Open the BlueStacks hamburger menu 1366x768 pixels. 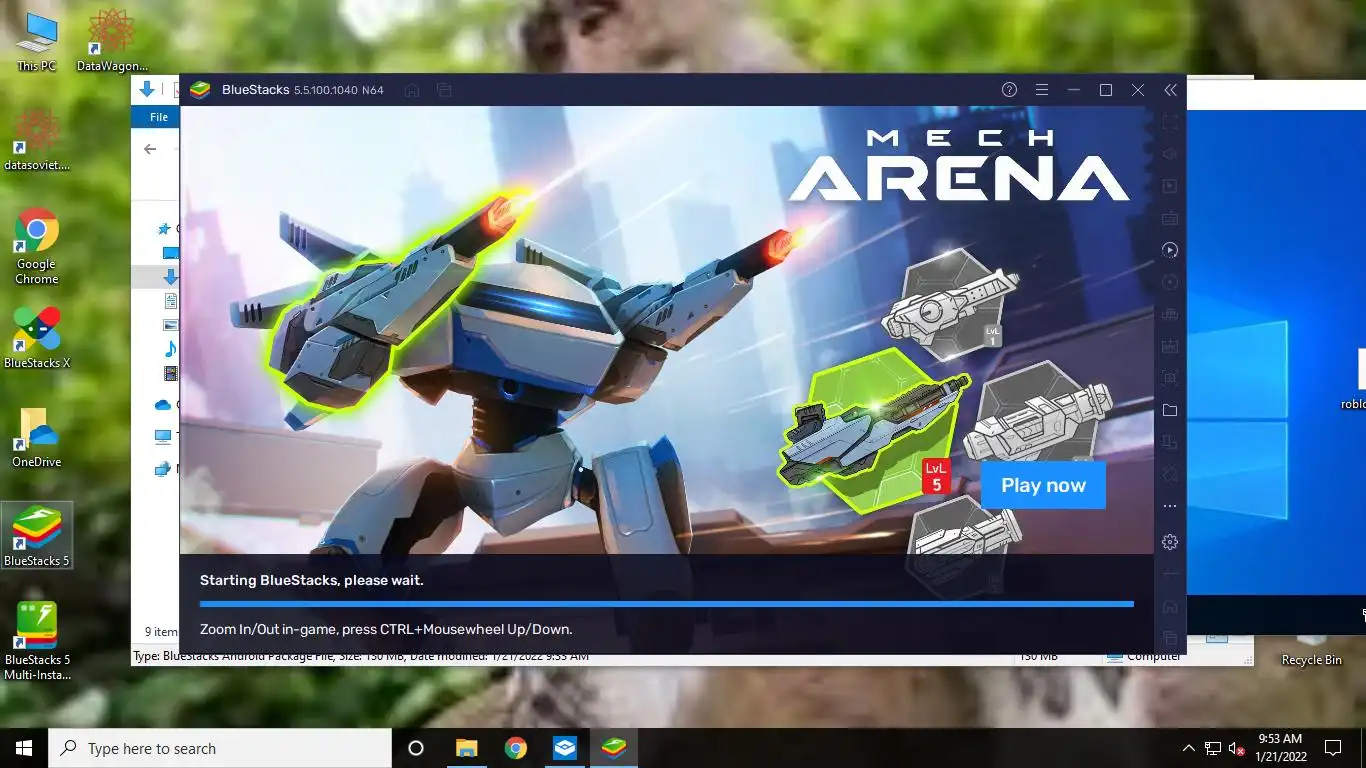1041,90
